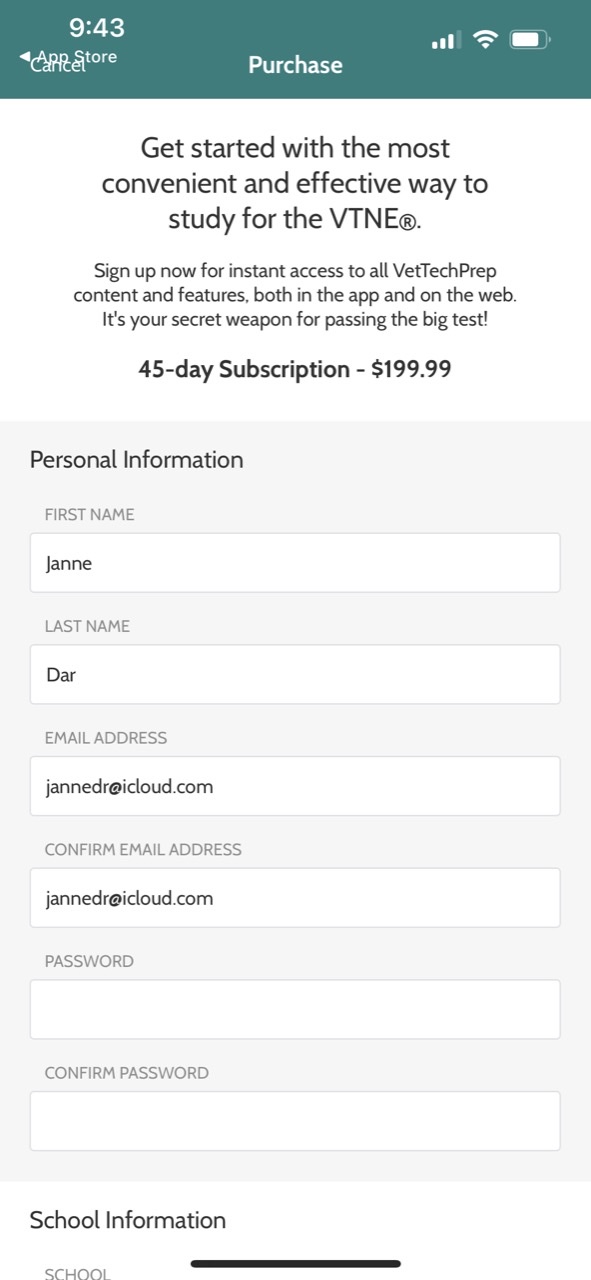591x1280 pixels.
Task: Select the Email Address input field
Action: 295,786
